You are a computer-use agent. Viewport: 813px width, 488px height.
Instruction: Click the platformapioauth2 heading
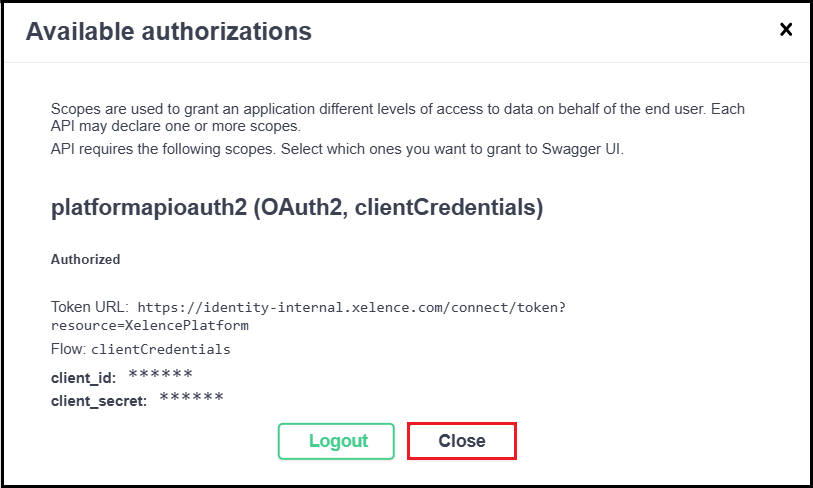pos(296,208)
